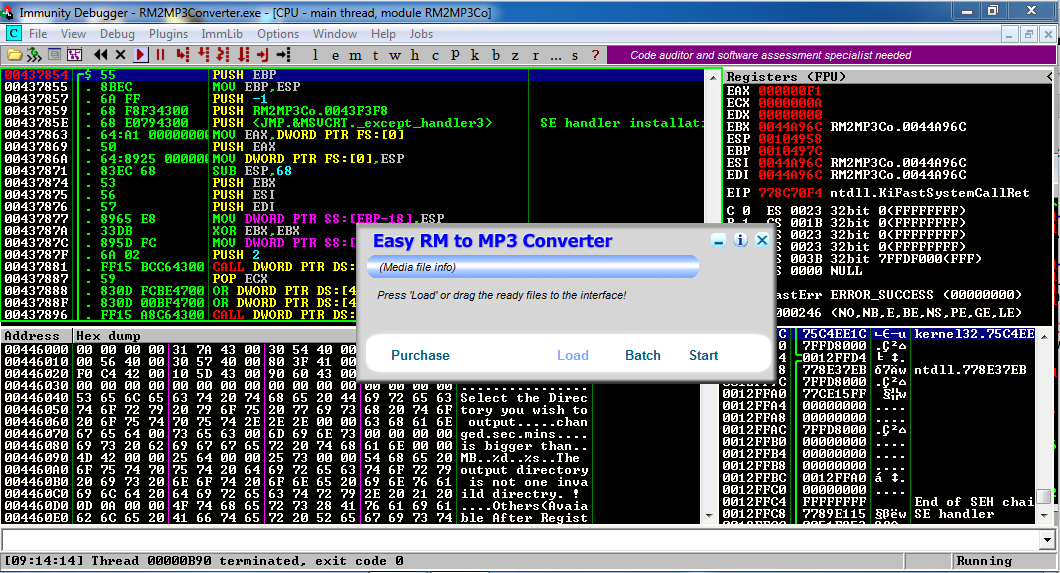
Task: Click the 'z' toolbar button
Action: tap(515, 55)
